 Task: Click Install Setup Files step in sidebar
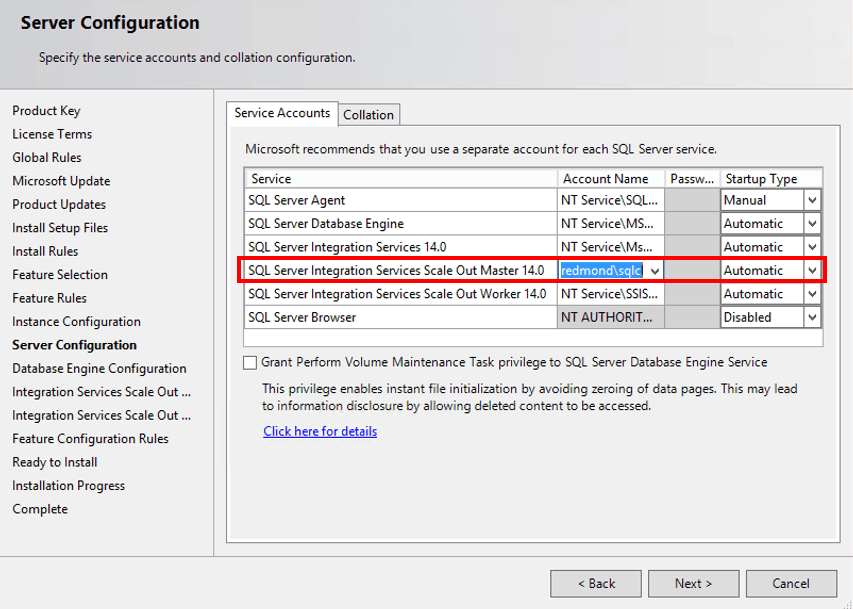[x=60, y=228]
